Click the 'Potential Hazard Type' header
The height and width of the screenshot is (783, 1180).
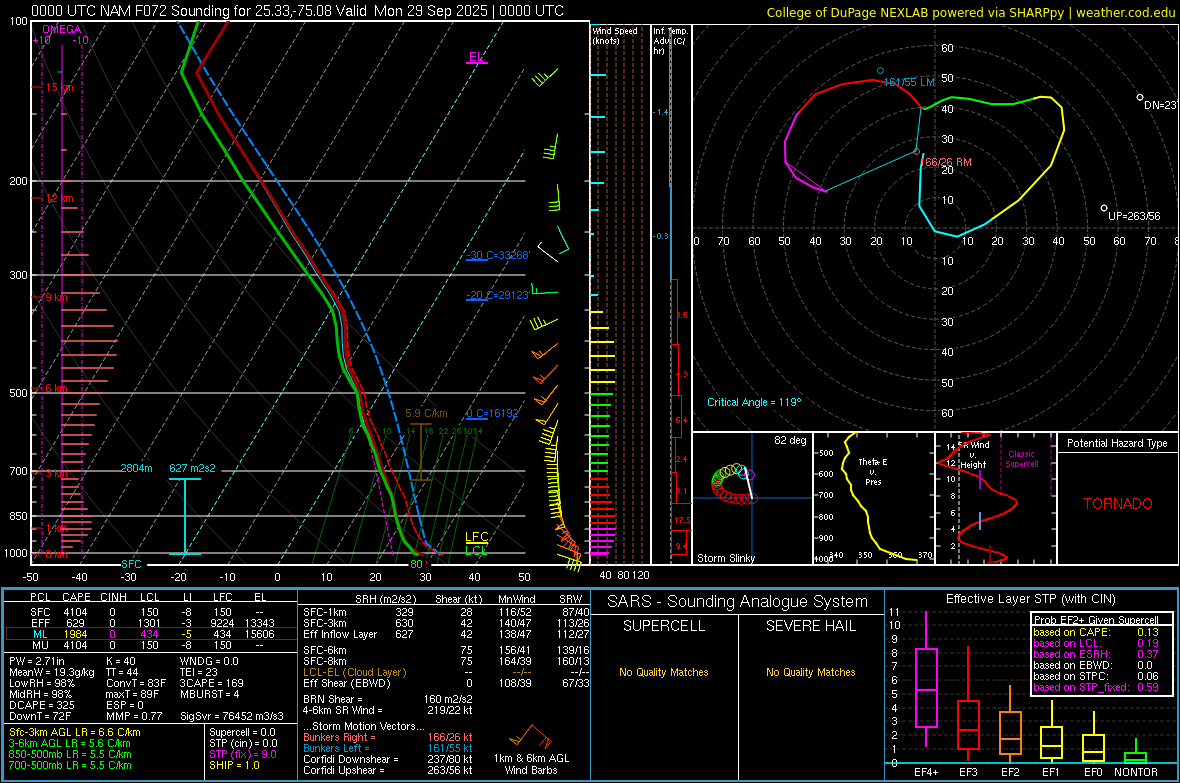click(1117, 443)
